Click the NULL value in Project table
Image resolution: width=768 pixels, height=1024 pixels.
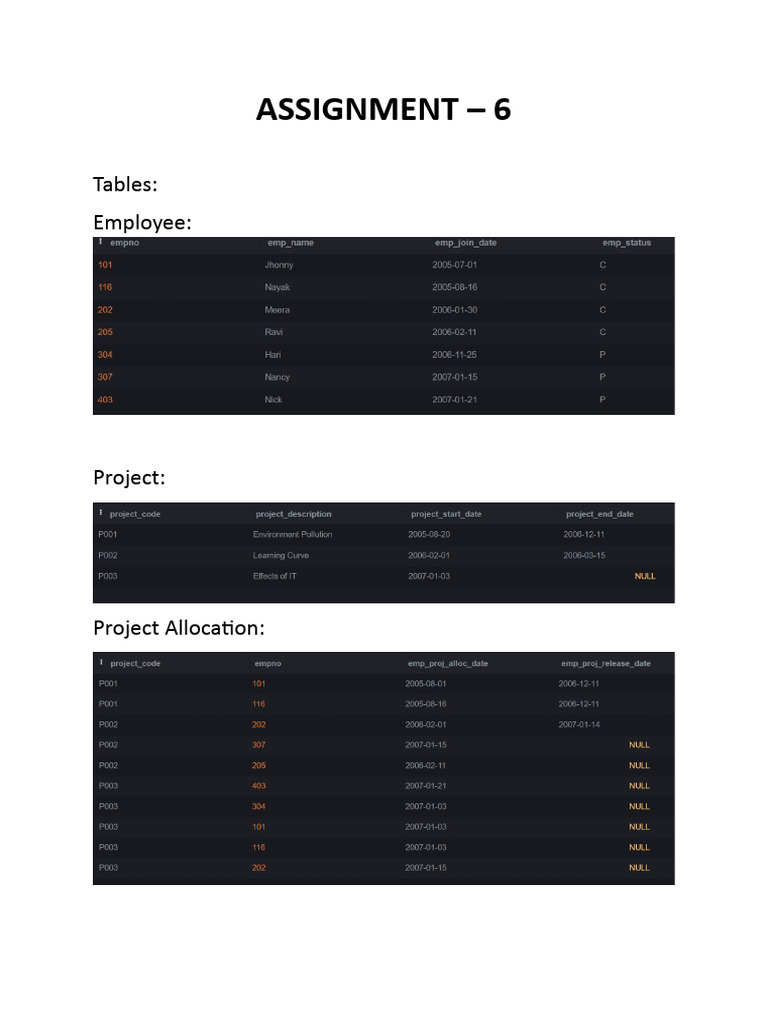[x=645, y=576]
